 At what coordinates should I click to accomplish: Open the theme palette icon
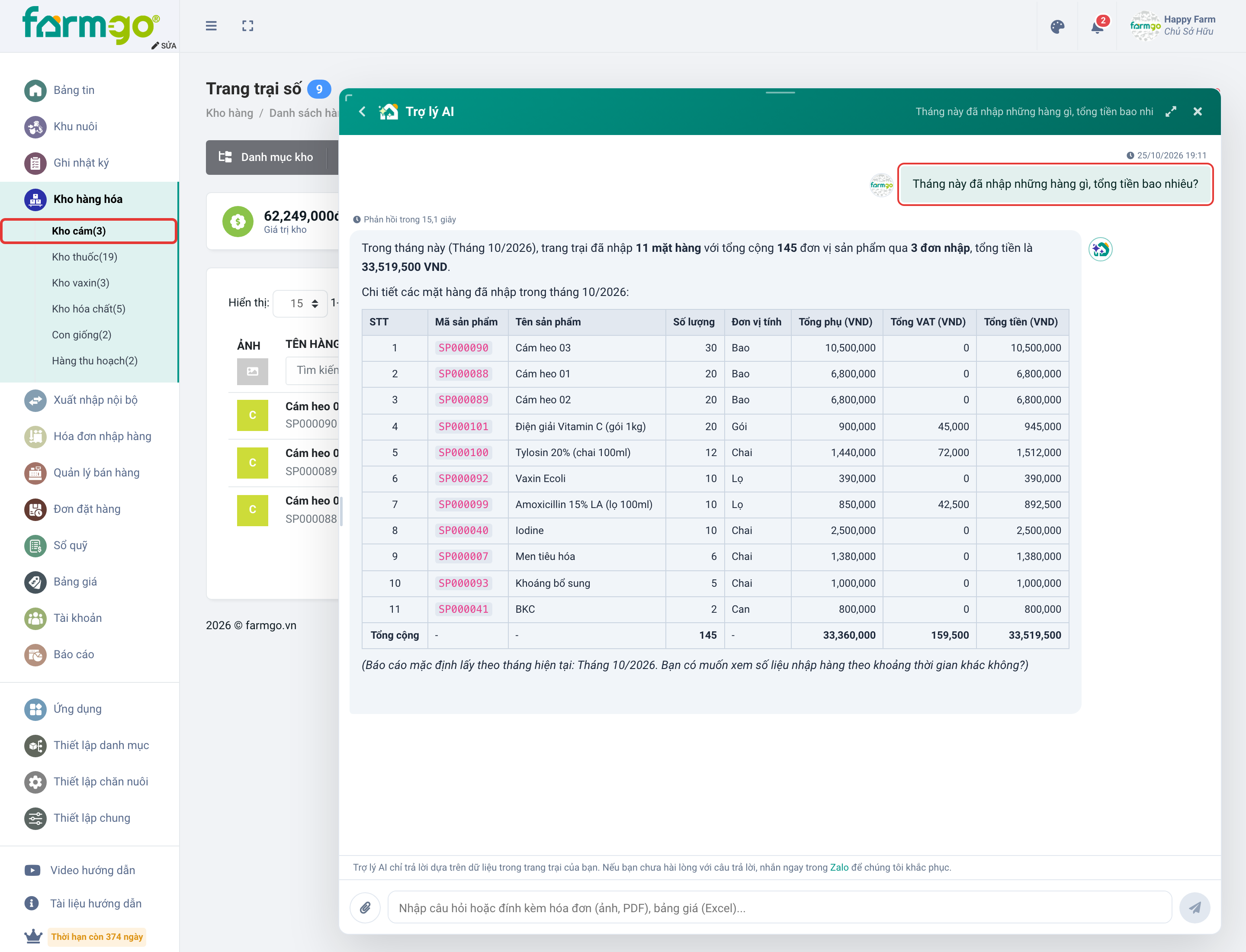[1057, 27]
